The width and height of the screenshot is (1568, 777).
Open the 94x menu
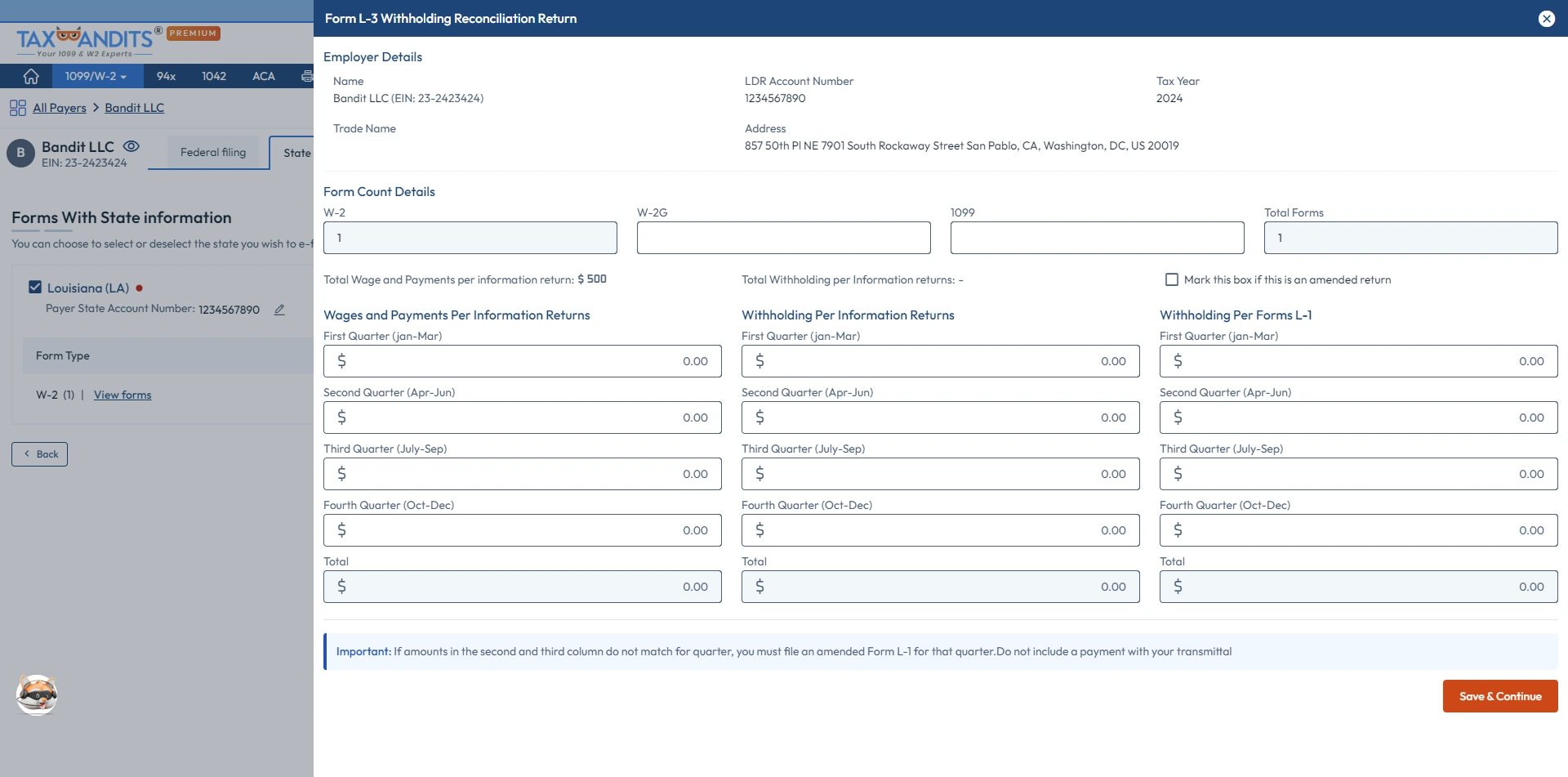(166, 76)
